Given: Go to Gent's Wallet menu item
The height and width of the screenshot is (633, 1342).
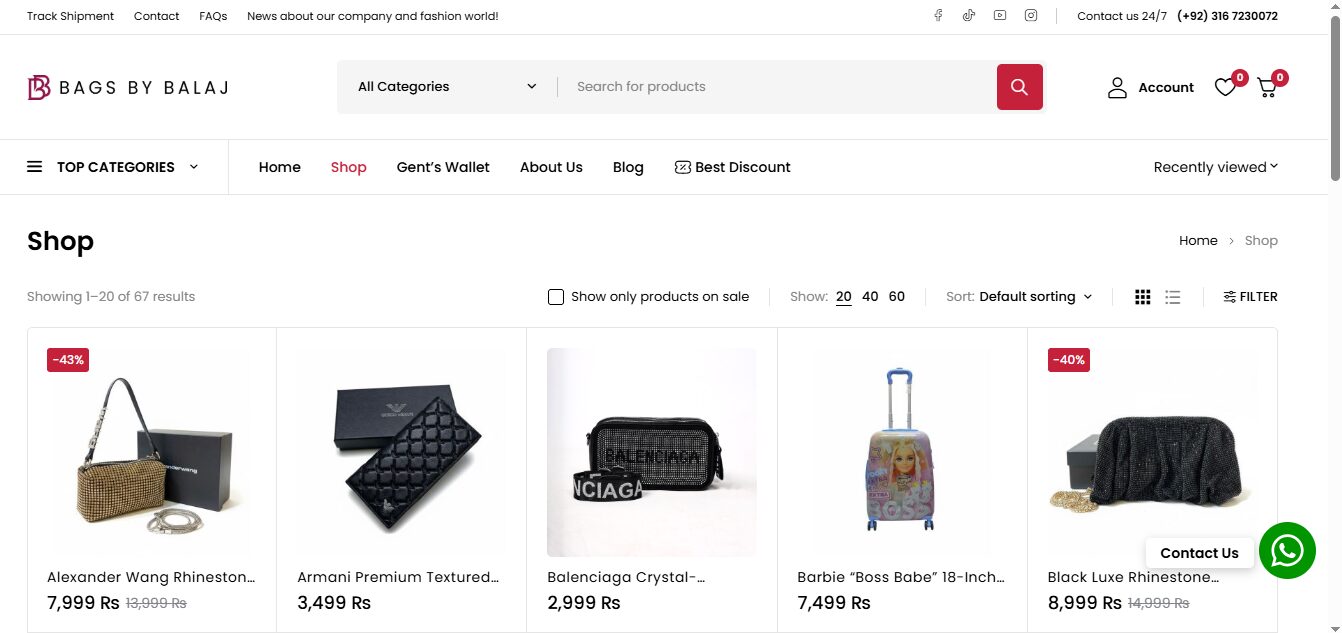Looking at the screenshot, I should [443, 167].
